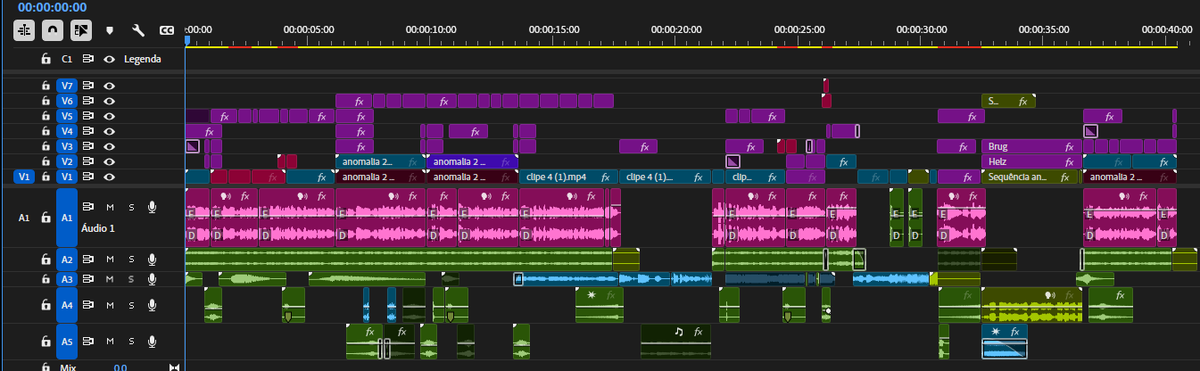Toggle the lock on track V6

(x=45, y=101)
